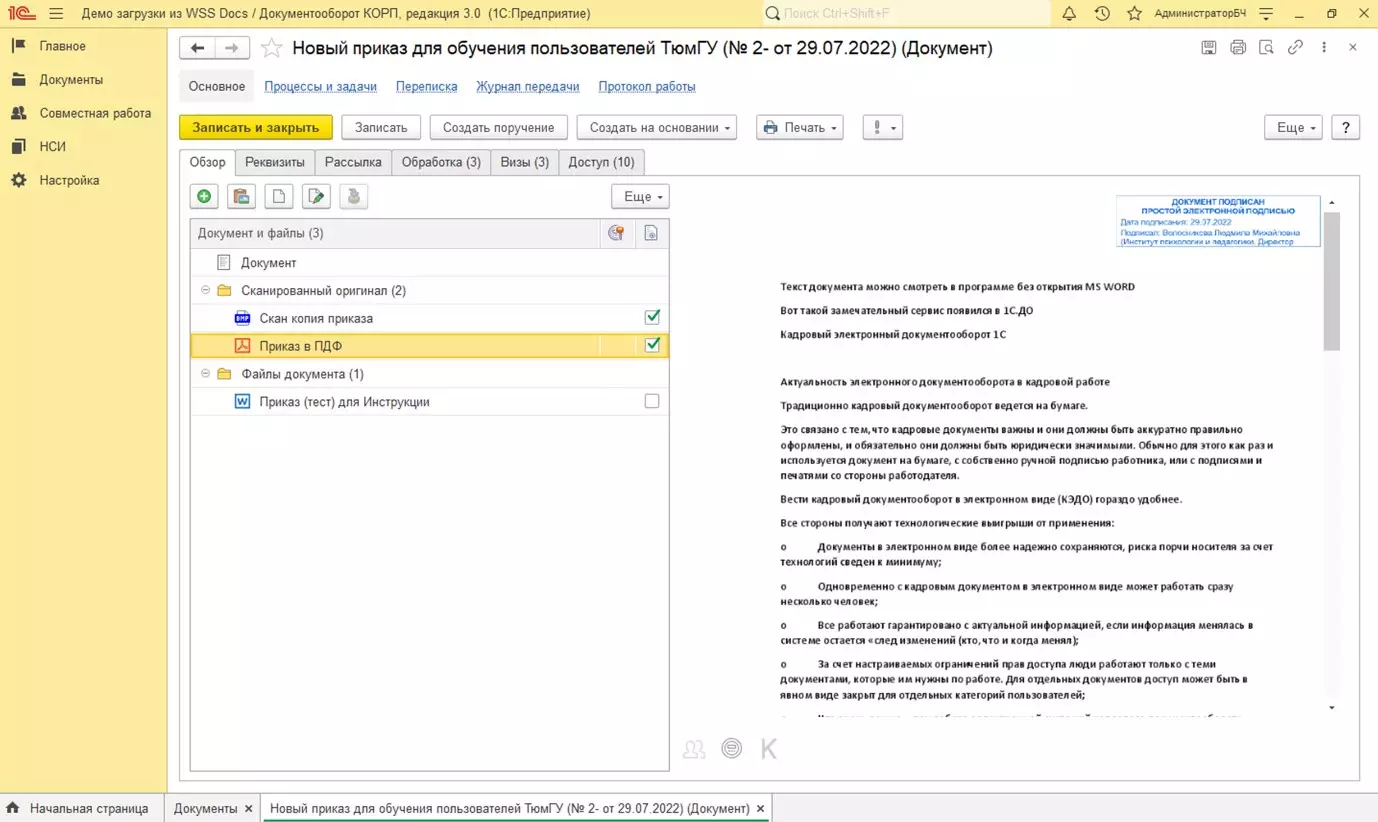Uncheck the Приказ в ПДФ checkbox

[652, 345]
